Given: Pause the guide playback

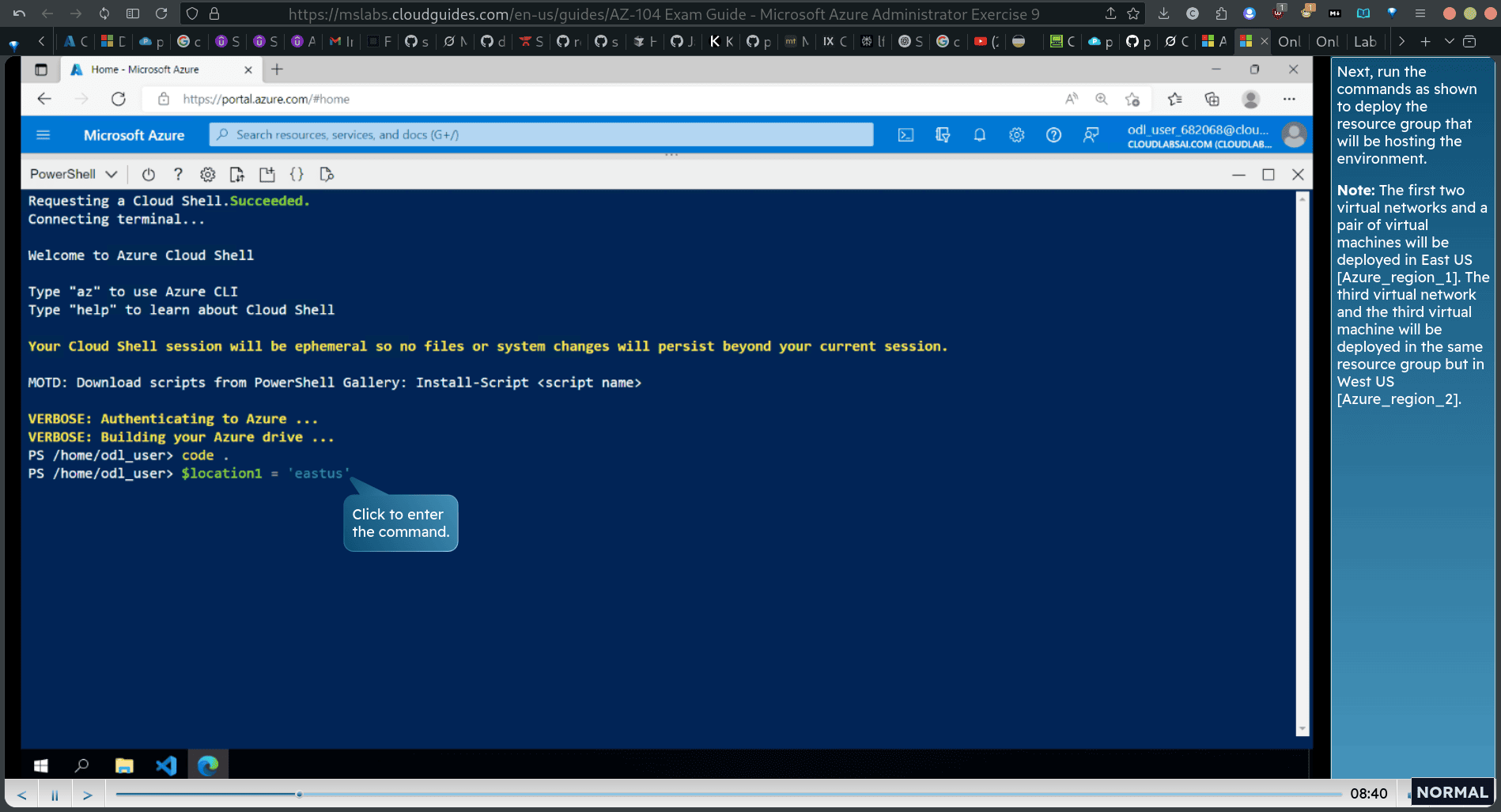Looking at the screenshot, I should tap(55, 795).
